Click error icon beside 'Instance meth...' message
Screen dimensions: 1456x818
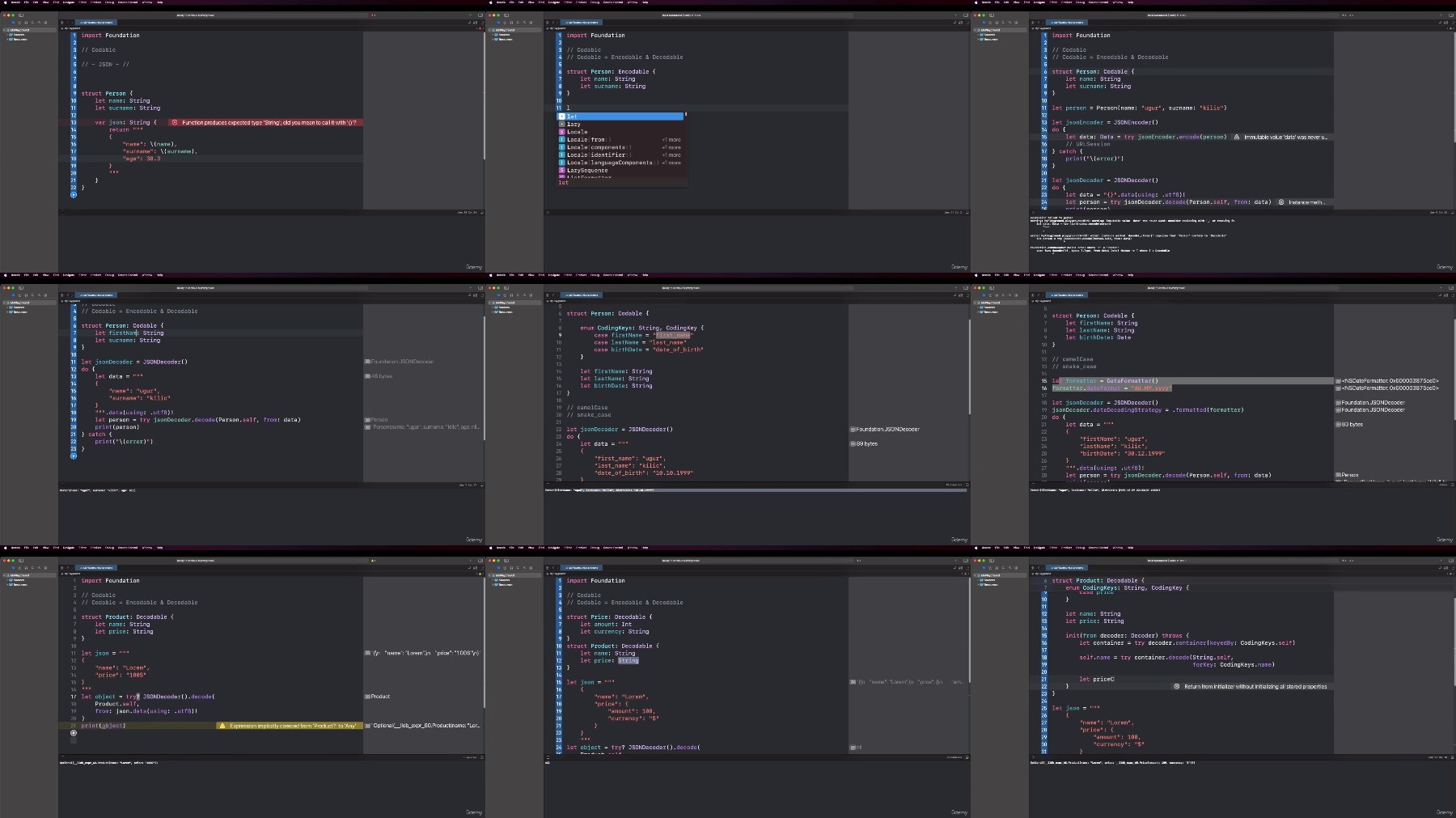point(1281,202)
